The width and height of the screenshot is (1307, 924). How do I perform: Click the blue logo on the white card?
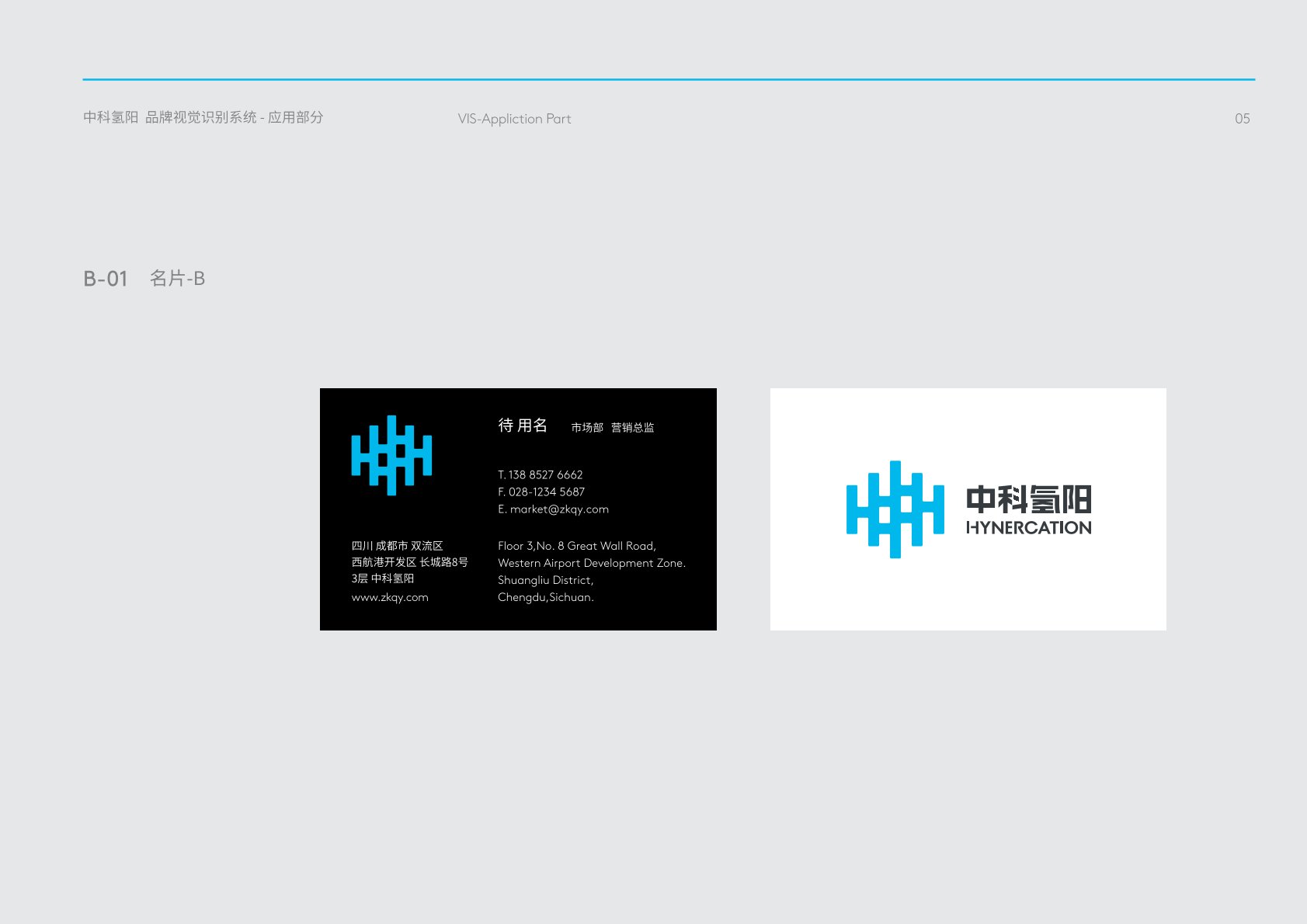[895, 509]
